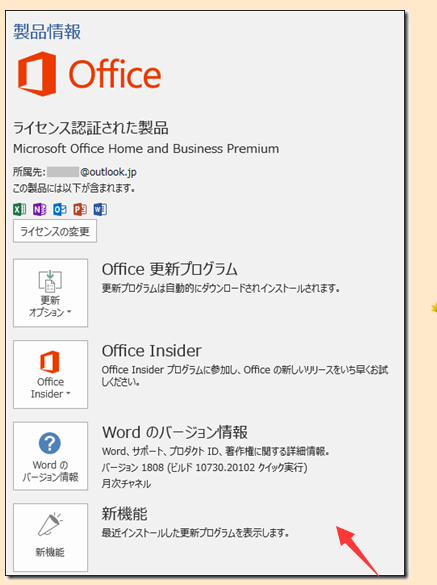Open Word のバージョン情報 button

[x=50, y=456]
